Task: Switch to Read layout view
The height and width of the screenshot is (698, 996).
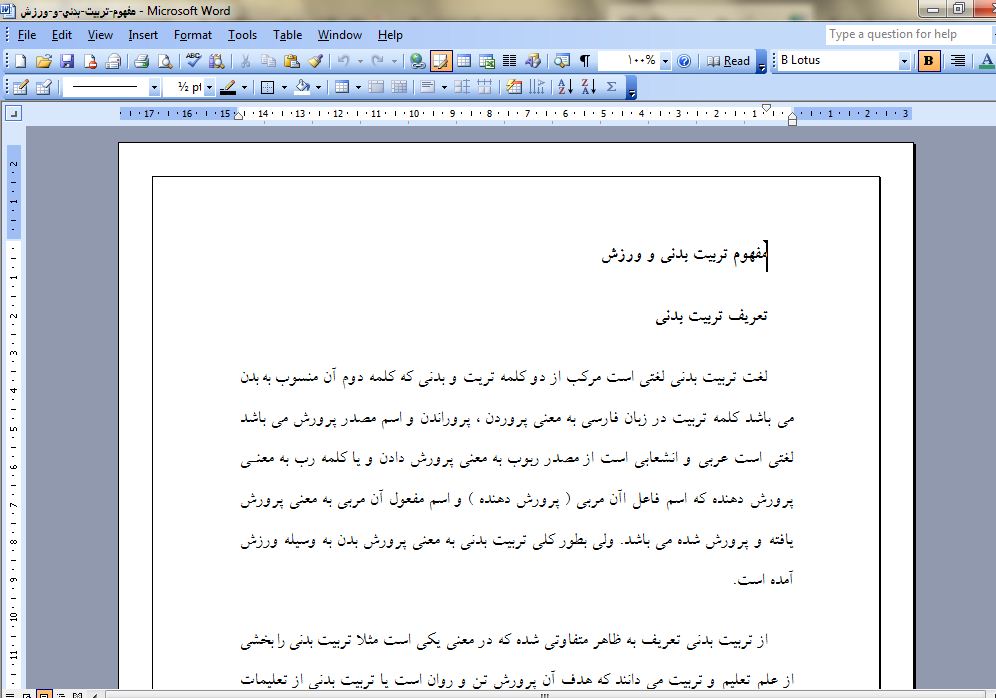Action: 728,61
